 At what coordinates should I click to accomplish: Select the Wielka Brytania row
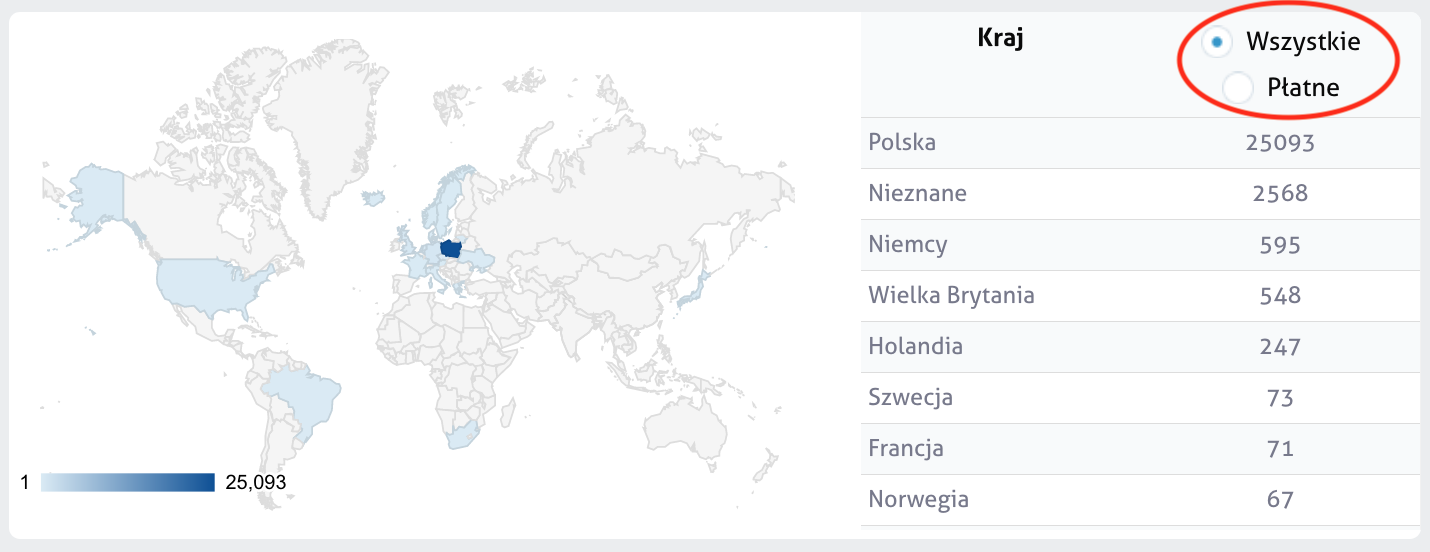(x=1140, y=295)
